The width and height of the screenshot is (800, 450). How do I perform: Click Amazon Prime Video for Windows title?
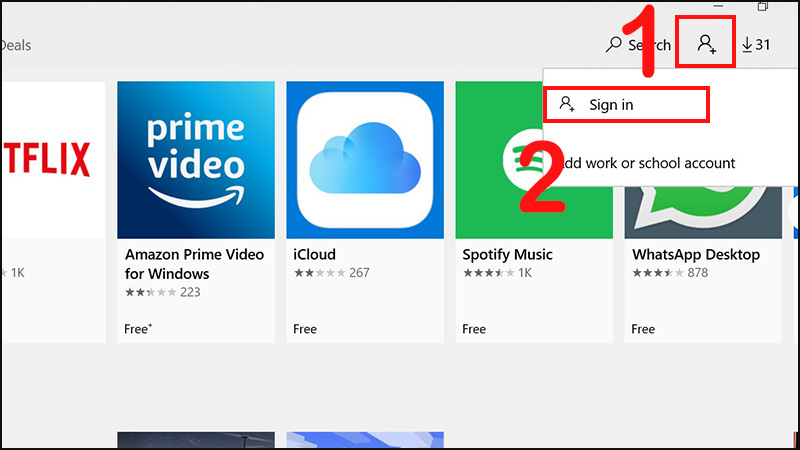(x=194, y=264)
